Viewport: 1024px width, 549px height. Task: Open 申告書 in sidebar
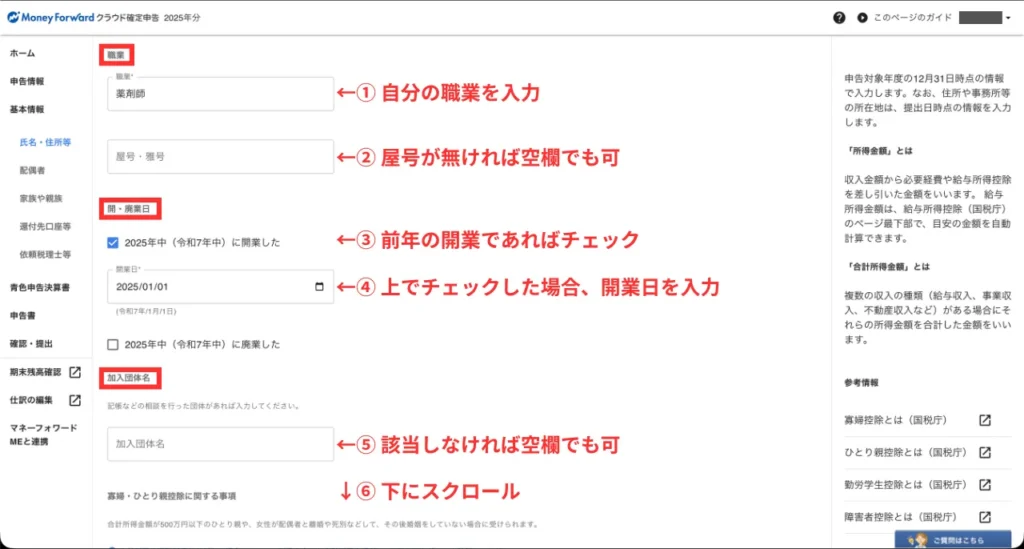[x=22, y=315]
